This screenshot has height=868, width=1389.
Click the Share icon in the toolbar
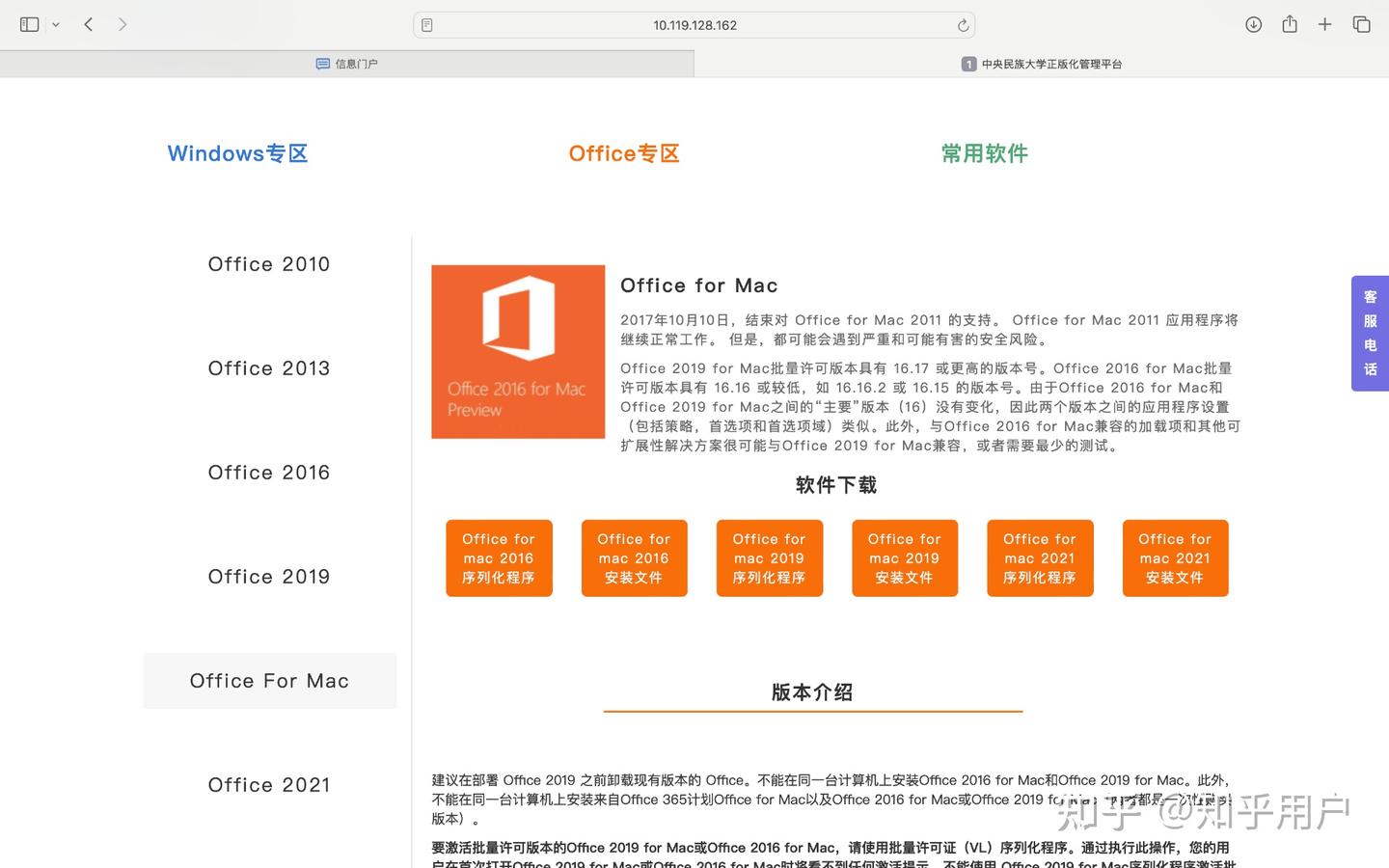tap(1289, 24)
